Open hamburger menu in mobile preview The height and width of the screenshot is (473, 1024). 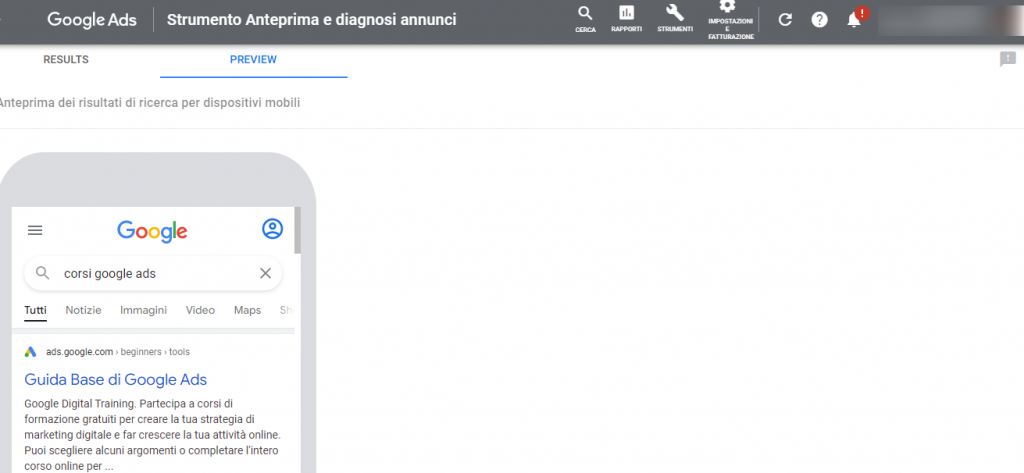(35, 230)
